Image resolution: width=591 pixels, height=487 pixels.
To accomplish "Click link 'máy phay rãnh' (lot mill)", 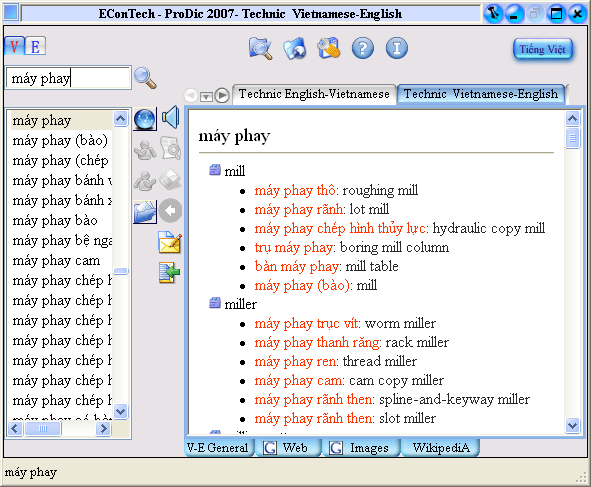I will click(299, 209).
